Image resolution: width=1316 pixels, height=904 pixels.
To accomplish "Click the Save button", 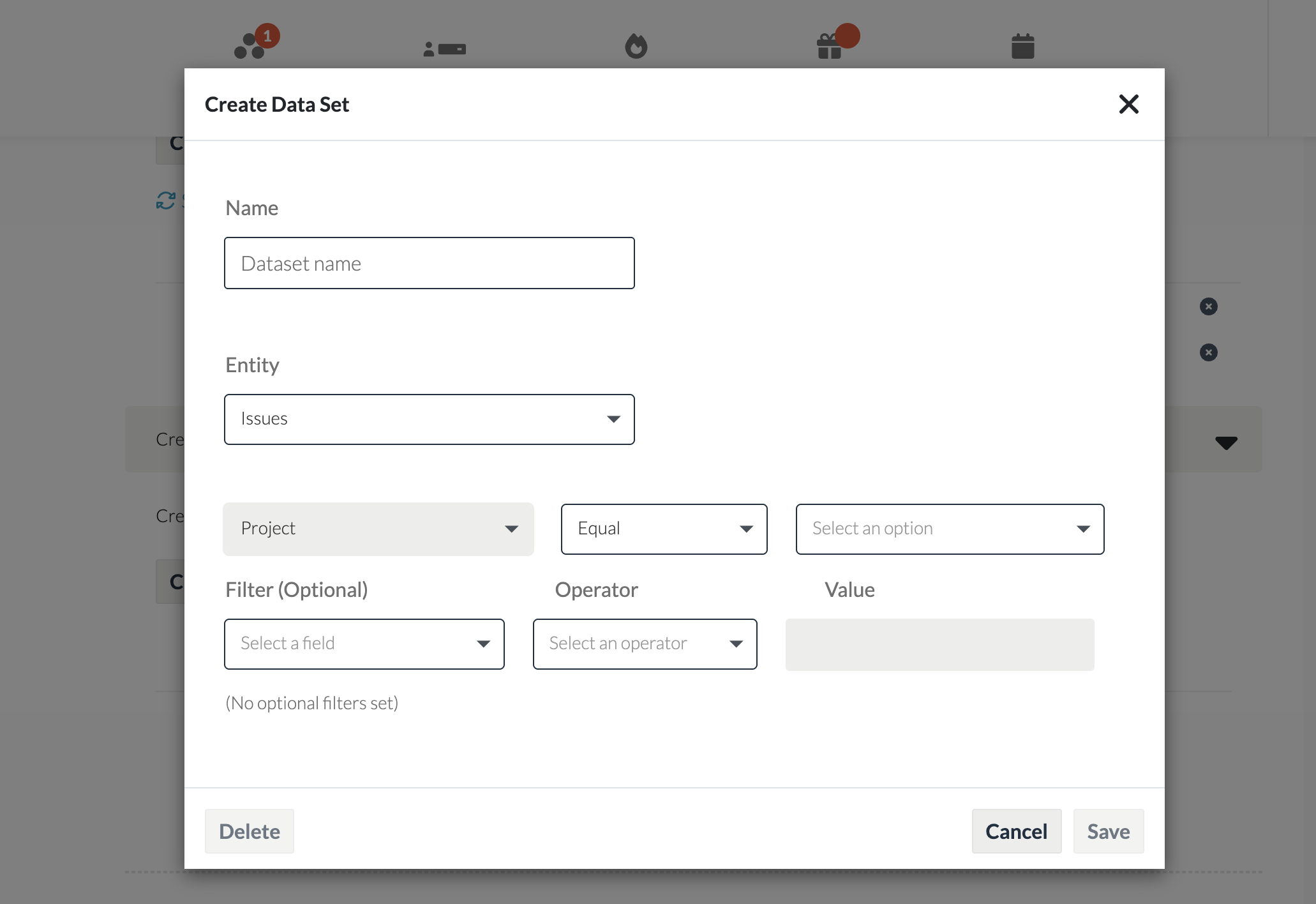I will [x=1108, y=831].
